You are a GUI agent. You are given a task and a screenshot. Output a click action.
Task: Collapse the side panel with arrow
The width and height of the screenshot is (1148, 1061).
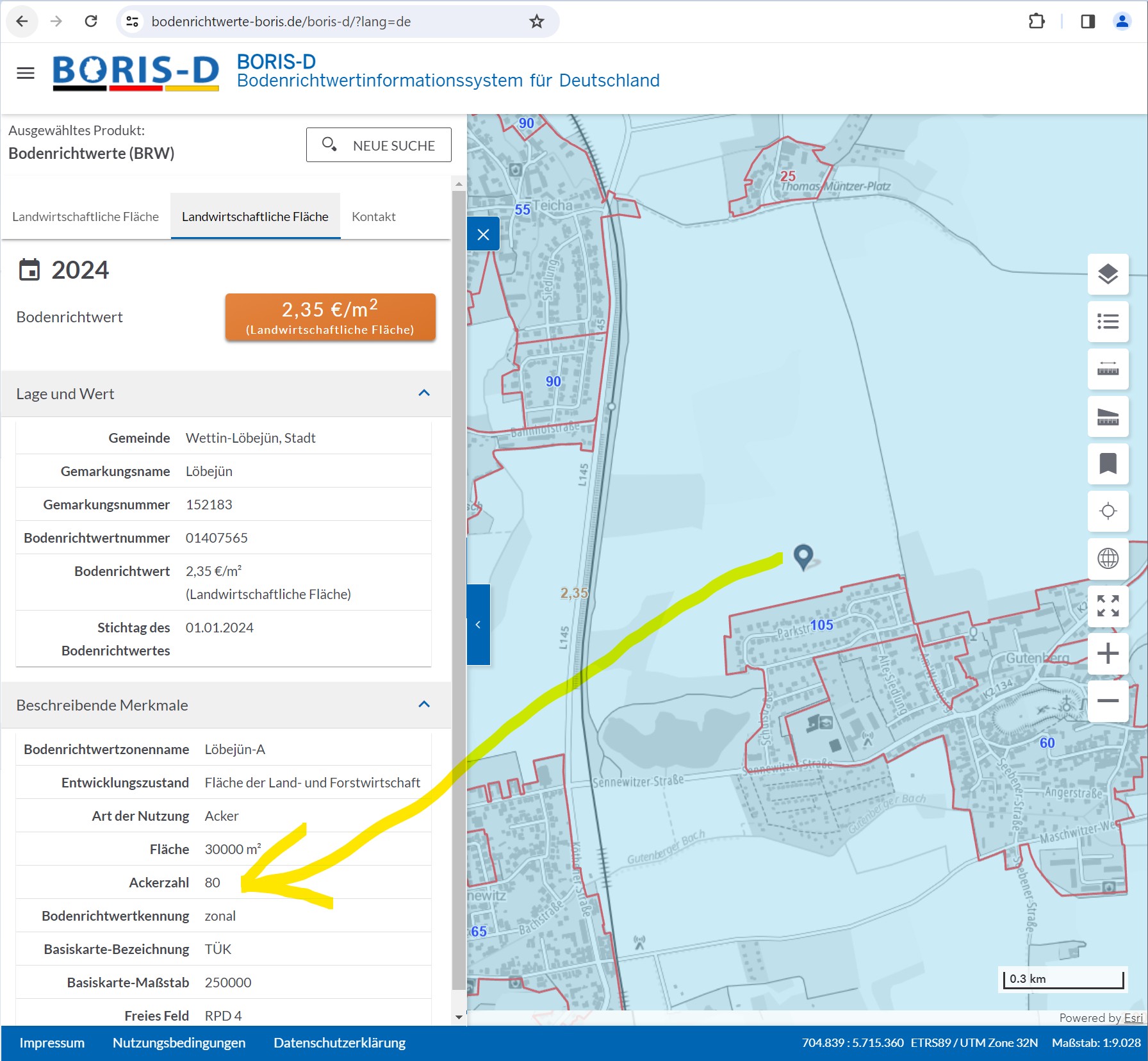pyautogui.click(x=478, y=625)
